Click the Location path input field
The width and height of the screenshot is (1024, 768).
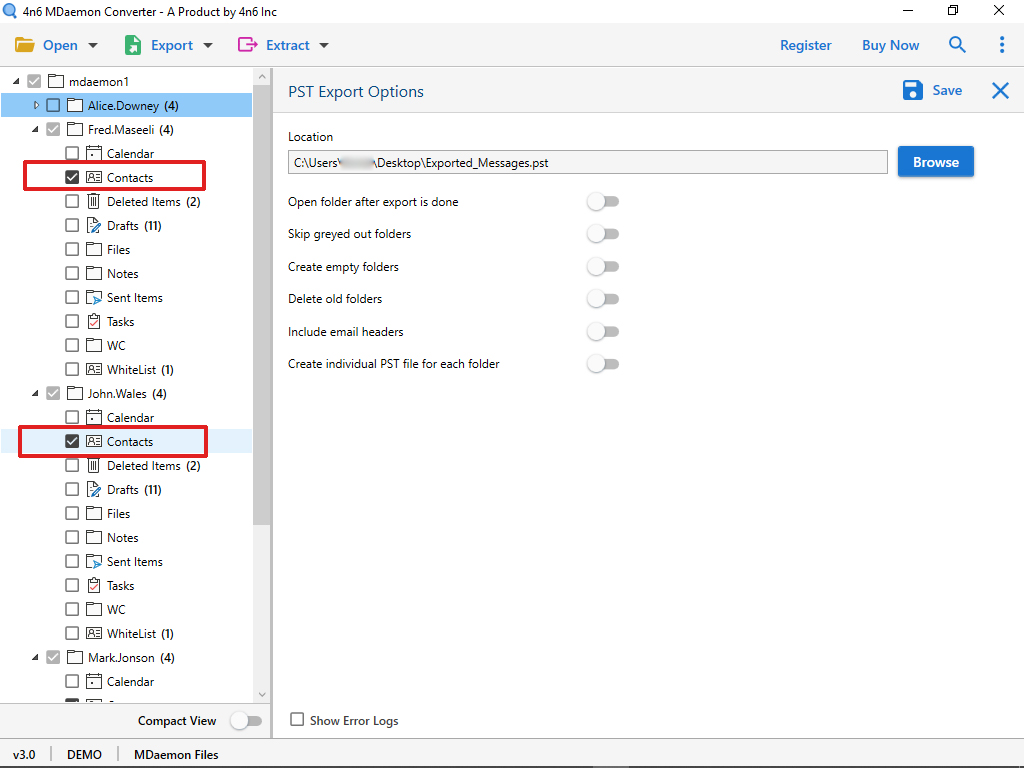click(587, 162)
